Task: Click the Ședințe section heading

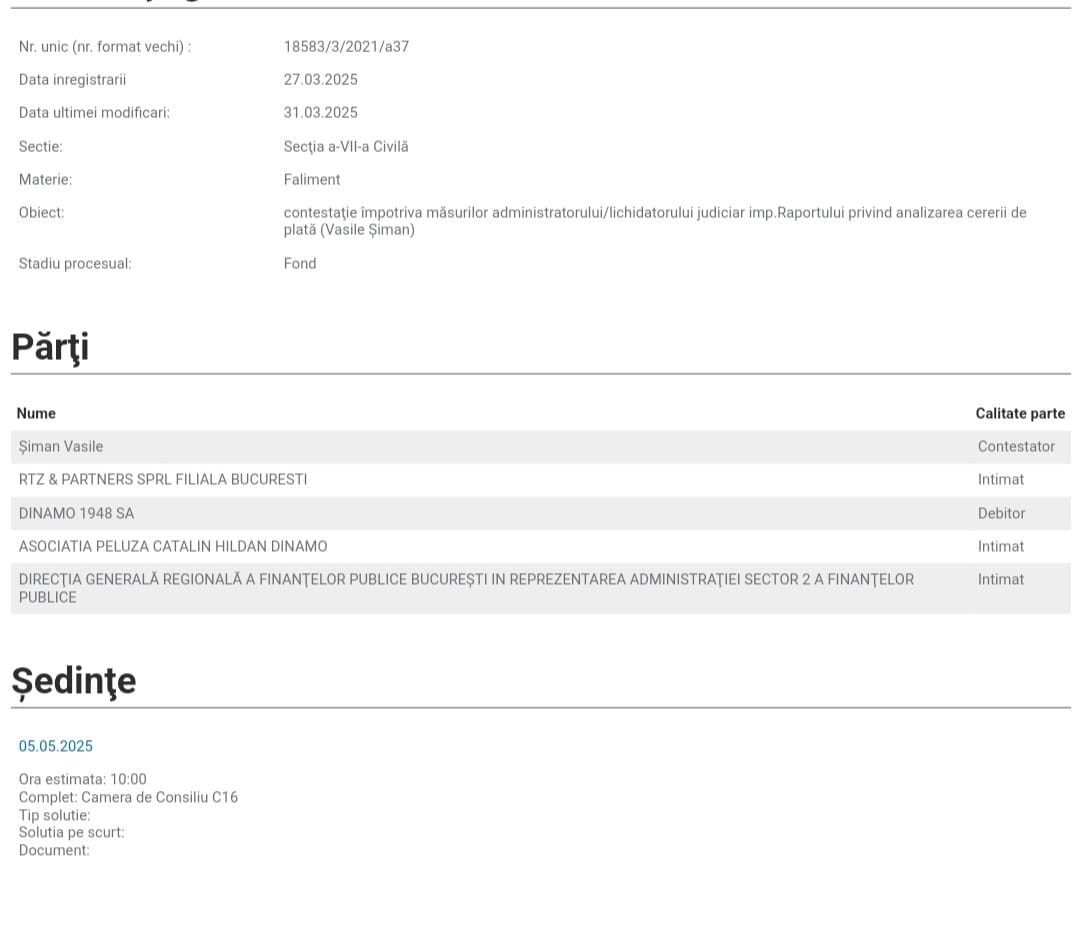Action: click(73, 681)
